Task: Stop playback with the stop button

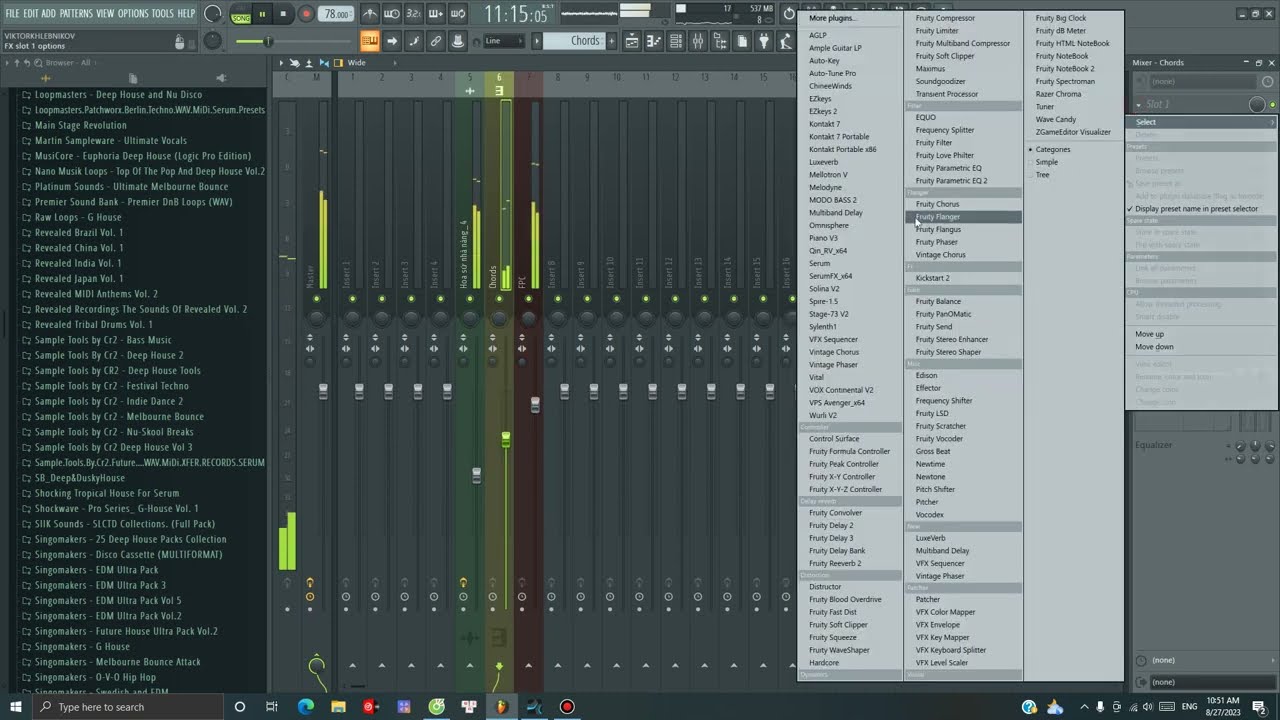Action: [x=284, y=14]
